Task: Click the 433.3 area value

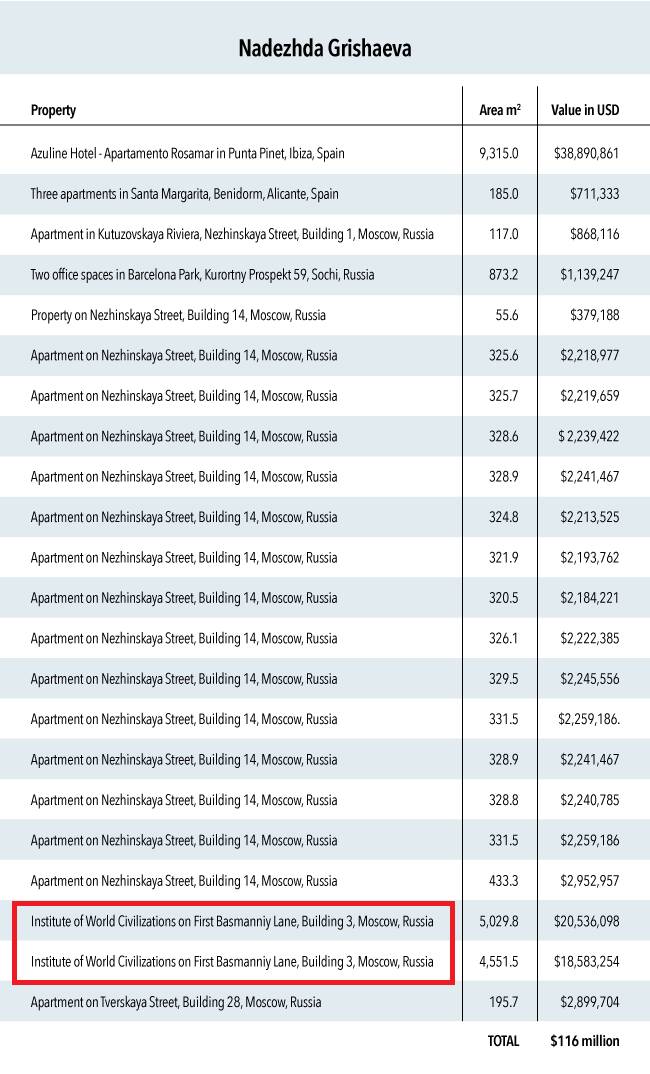Action: click(504, 881)
